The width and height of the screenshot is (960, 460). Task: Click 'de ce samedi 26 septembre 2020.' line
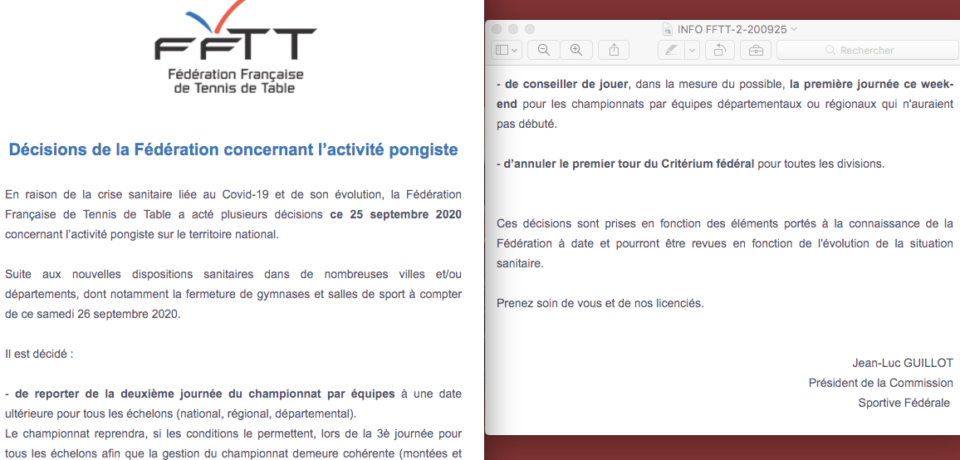pyautogui.click(x=92, y=314)
